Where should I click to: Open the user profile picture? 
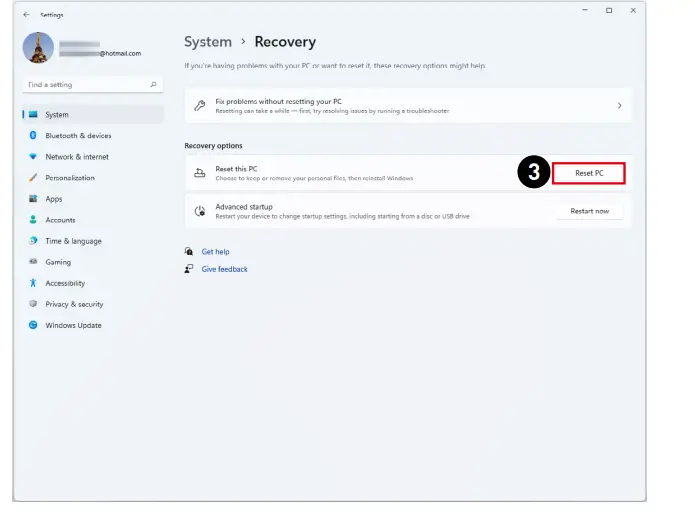pyautogui.click(x=38, y=48)
